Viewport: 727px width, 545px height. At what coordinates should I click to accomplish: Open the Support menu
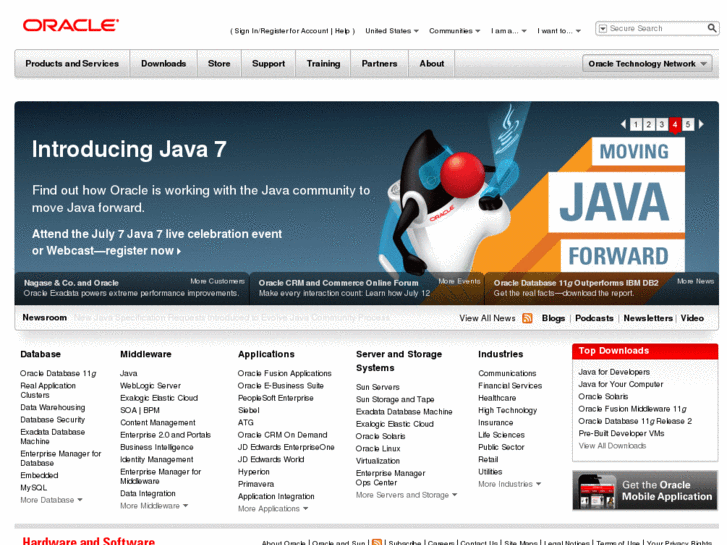[268, 64]
